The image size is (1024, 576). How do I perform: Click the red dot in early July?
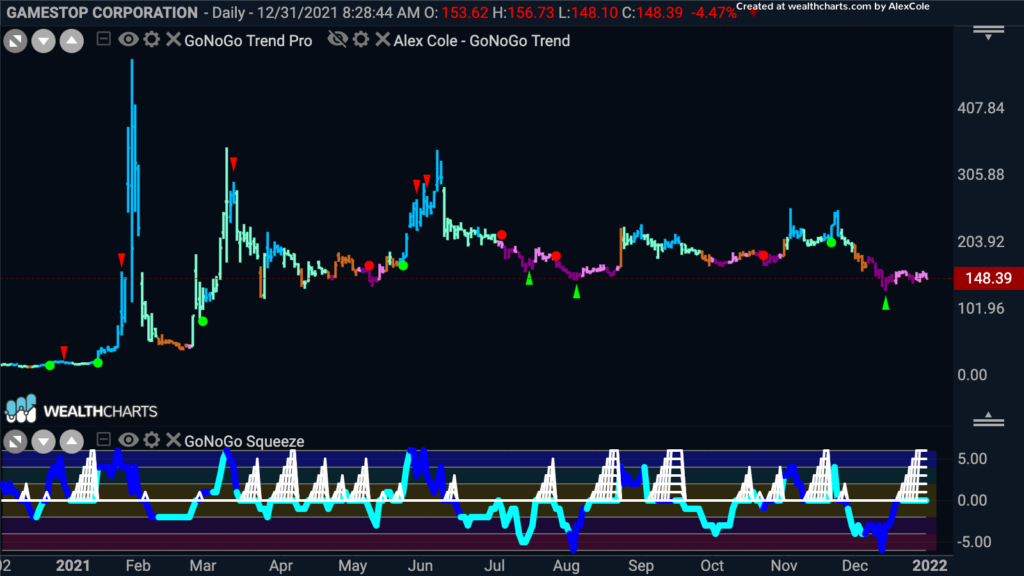pos(502,235)
